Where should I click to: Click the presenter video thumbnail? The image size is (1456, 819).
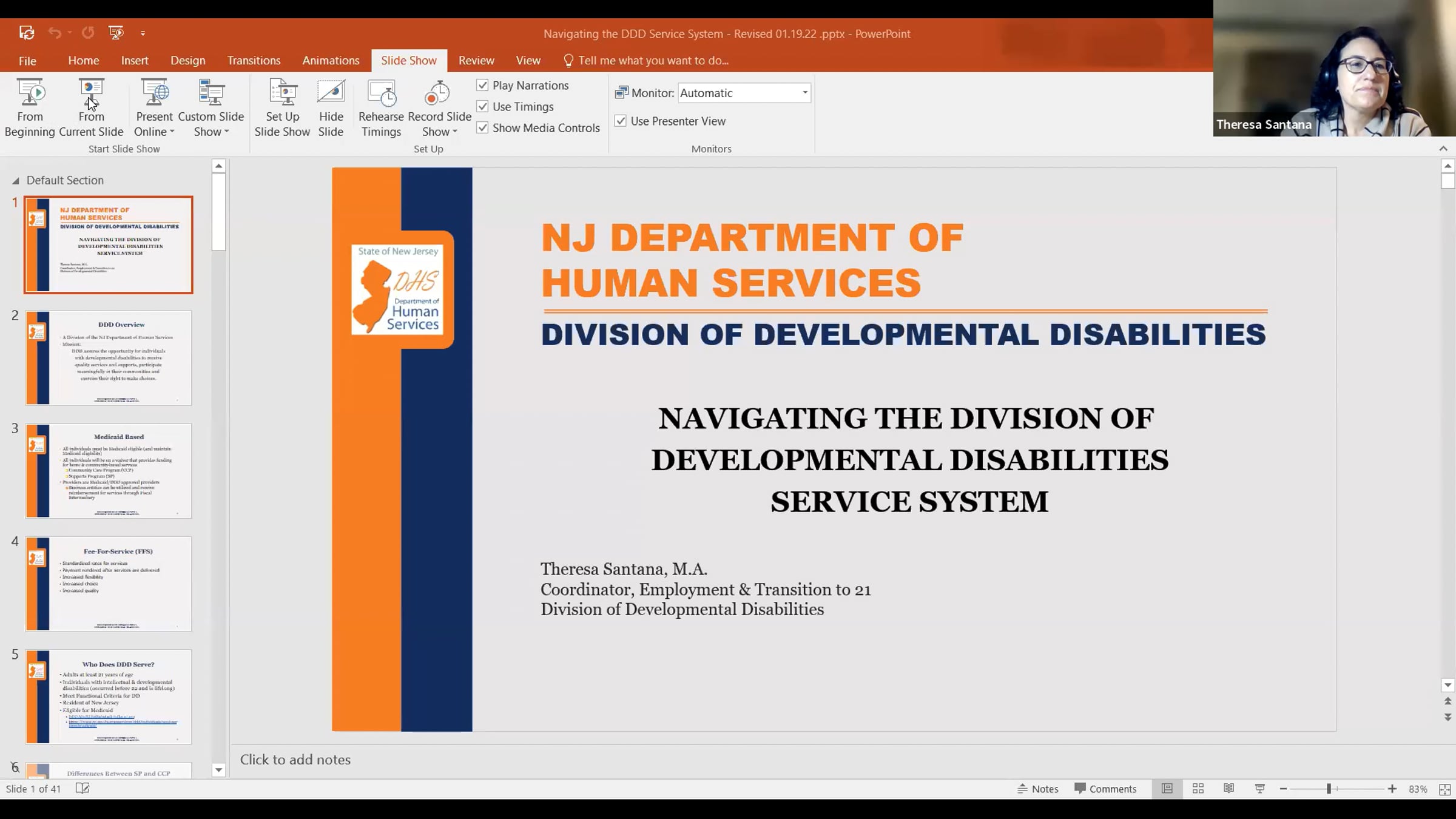coord(1335,68)
